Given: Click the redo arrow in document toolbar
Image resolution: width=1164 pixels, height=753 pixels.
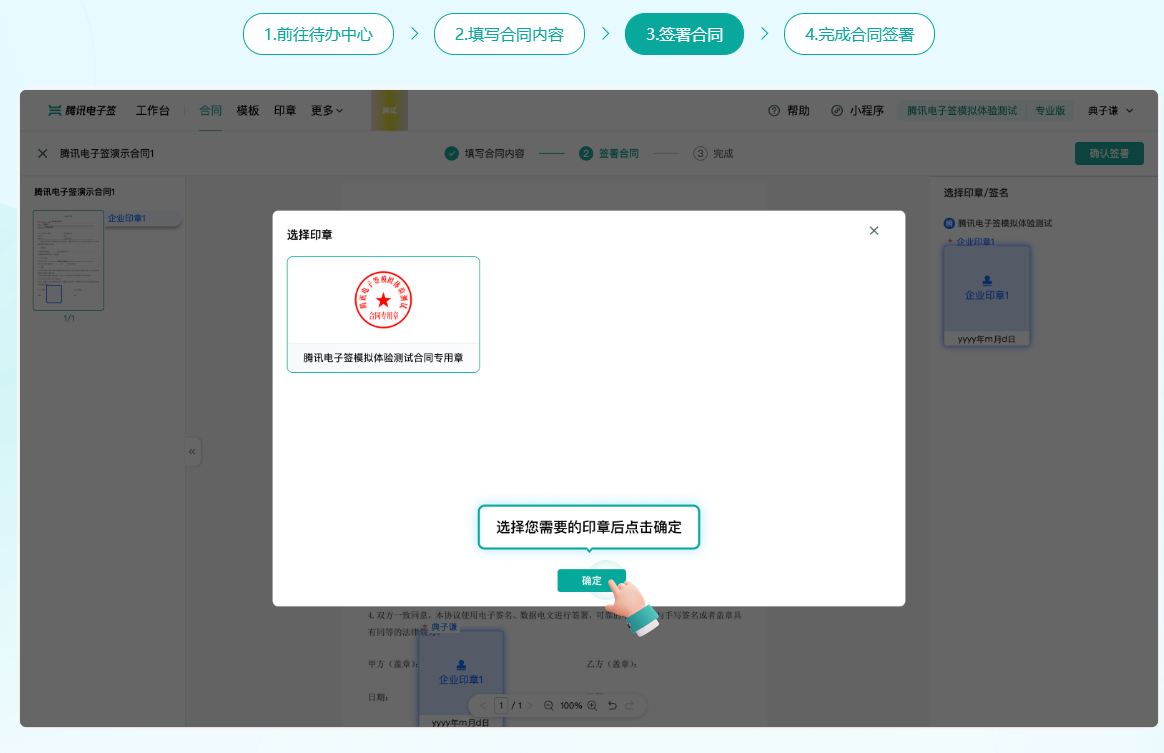Looking at the screenshot, I should point(629,705).
